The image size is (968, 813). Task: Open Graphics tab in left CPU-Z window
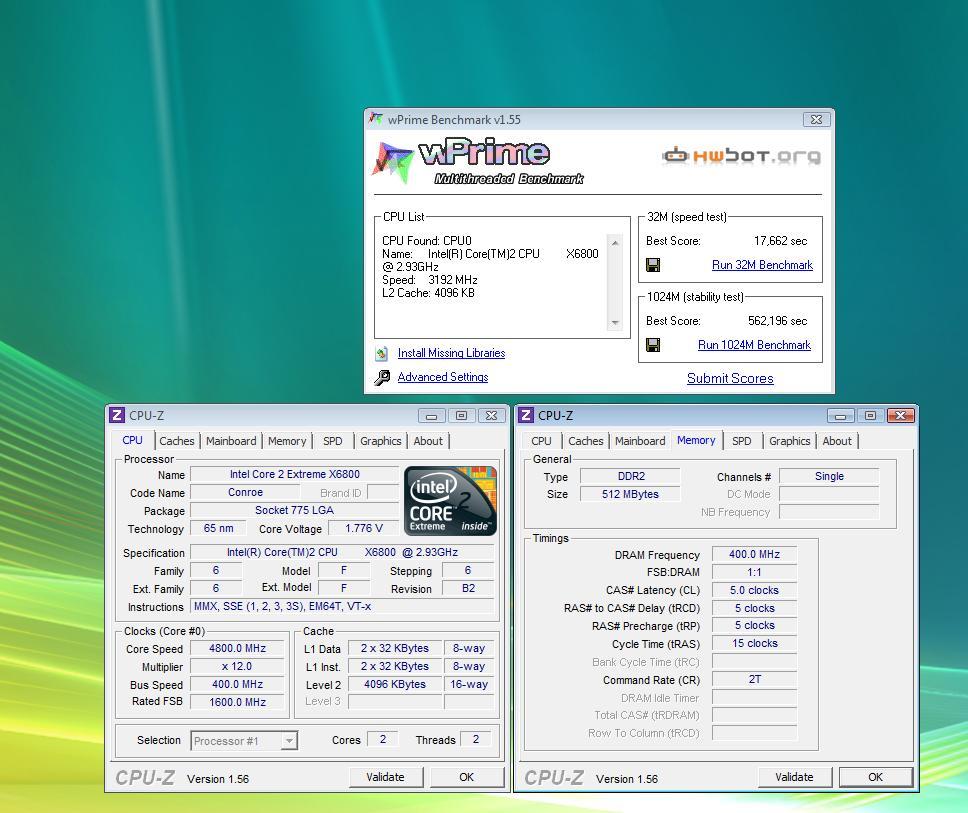click(x=380, y=441)
